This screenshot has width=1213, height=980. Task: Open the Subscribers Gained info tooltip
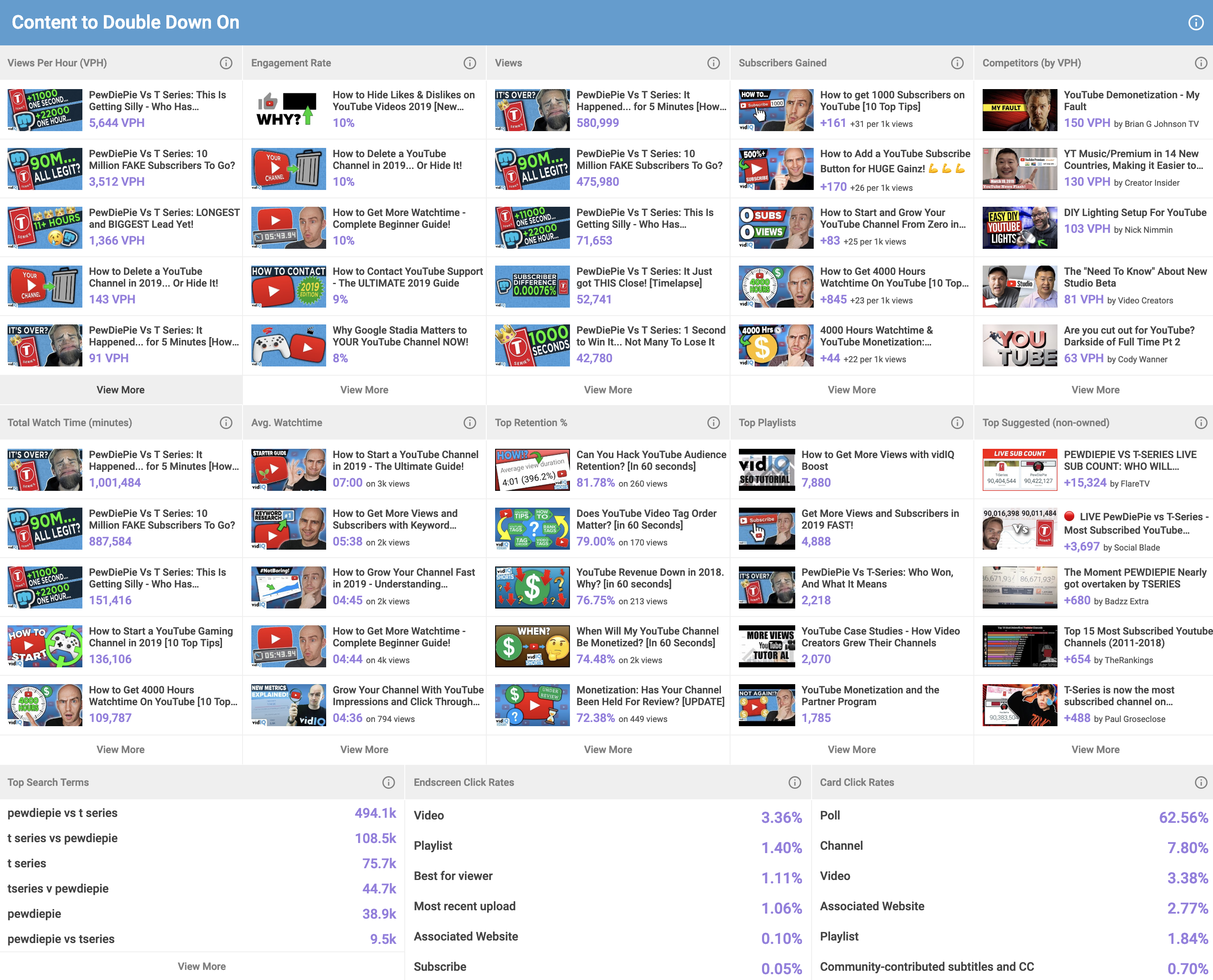(957, 63)
